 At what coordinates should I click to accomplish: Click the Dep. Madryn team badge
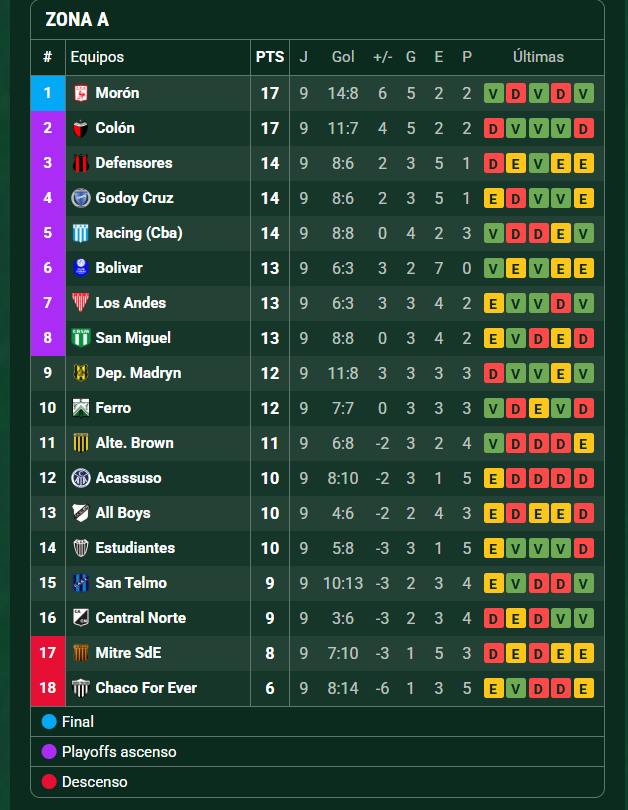tap(81, 373)
